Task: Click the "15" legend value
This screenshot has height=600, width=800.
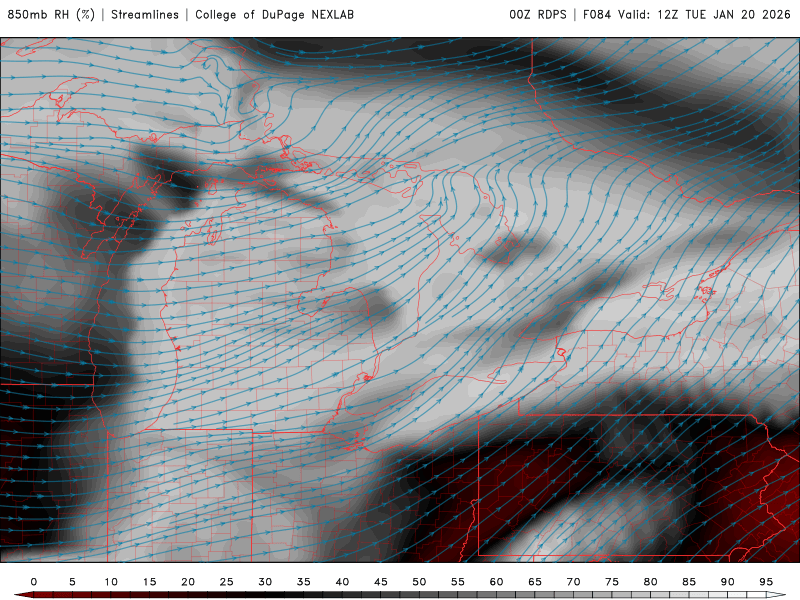Action: [149, 582]
